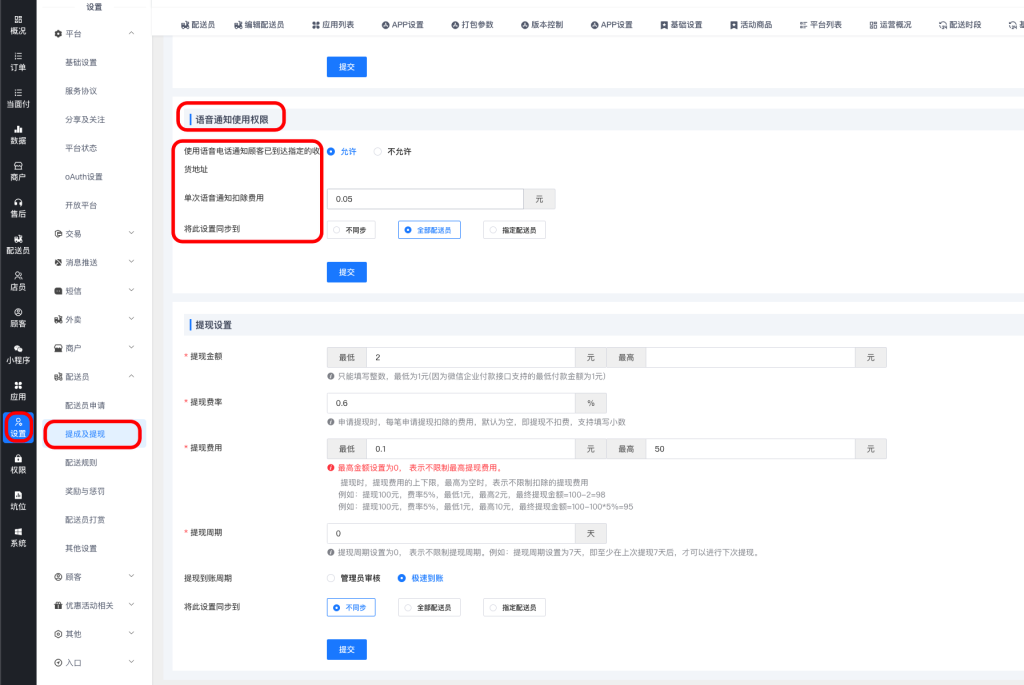Open 小程序 mini program in the sidebar
The width and height of the screenshot is (1024, 685).
click(x=18, y=353)
